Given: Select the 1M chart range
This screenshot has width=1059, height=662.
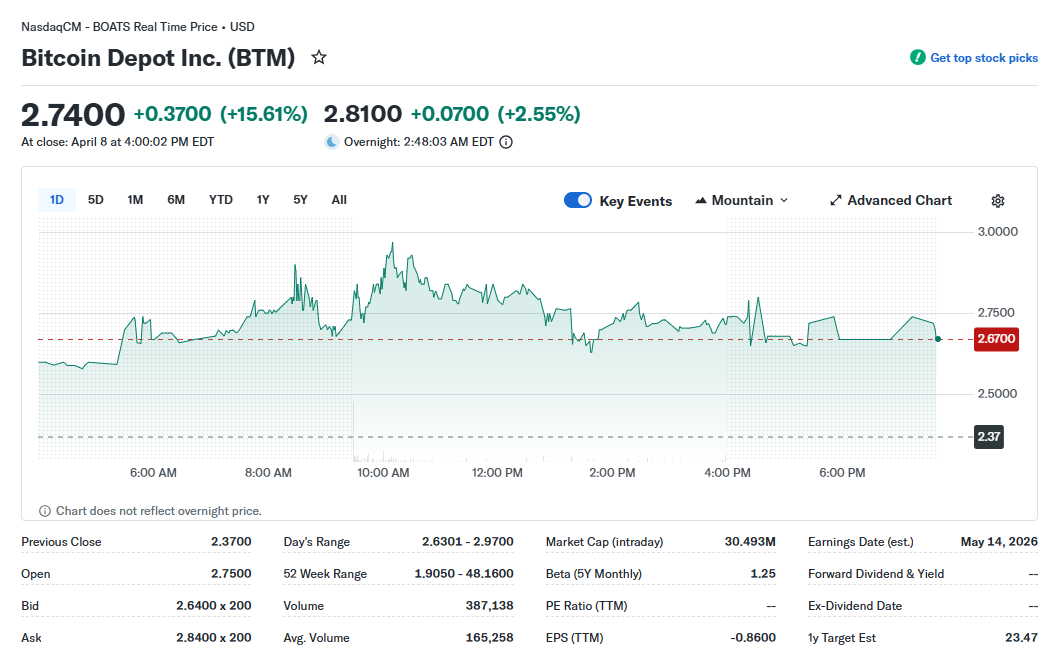Looking at the screenshot, I should pos(135,200).
